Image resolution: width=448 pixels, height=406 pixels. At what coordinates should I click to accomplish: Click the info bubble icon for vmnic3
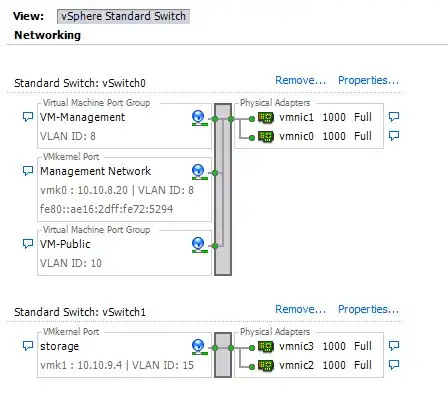(x=394, y=346)
